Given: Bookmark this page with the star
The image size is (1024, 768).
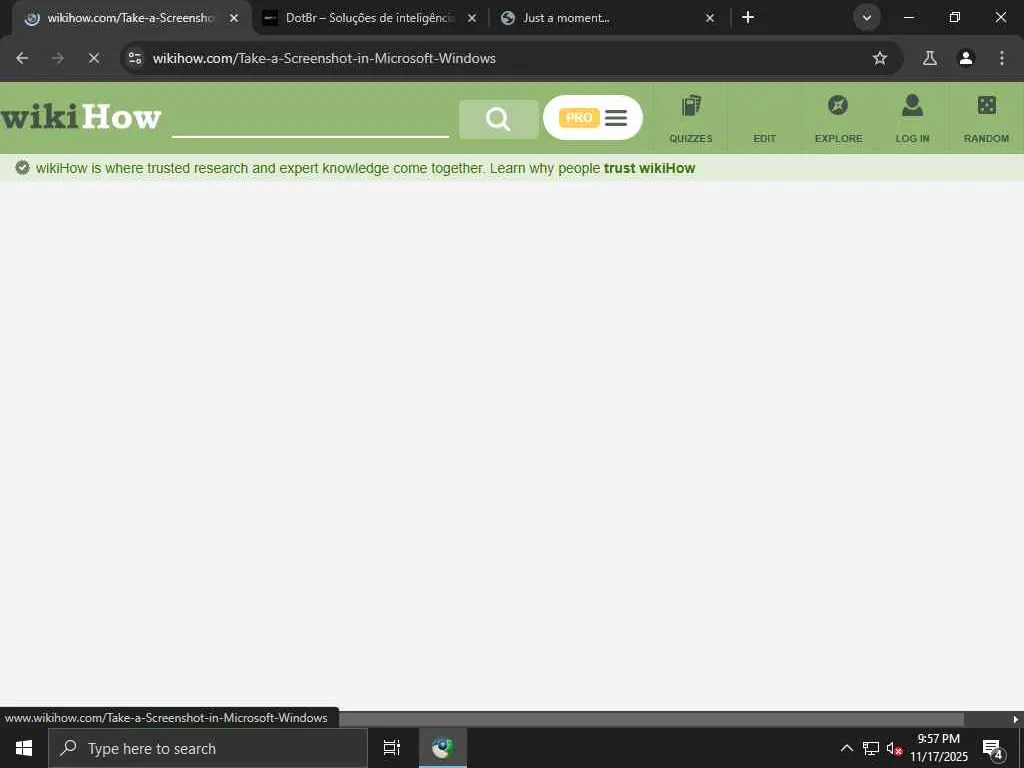Looking at the screenshot, I should 880,58.
